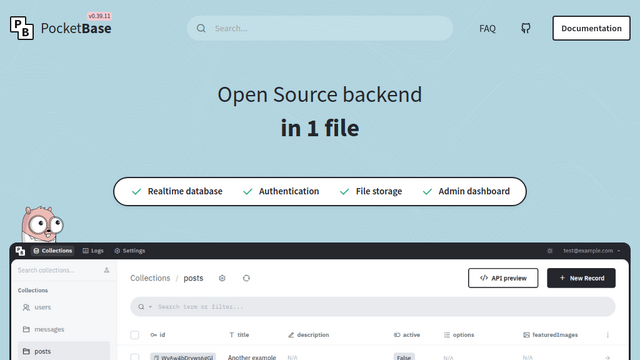
Task: Click the File storage feature label
Action: click(379, 191)
